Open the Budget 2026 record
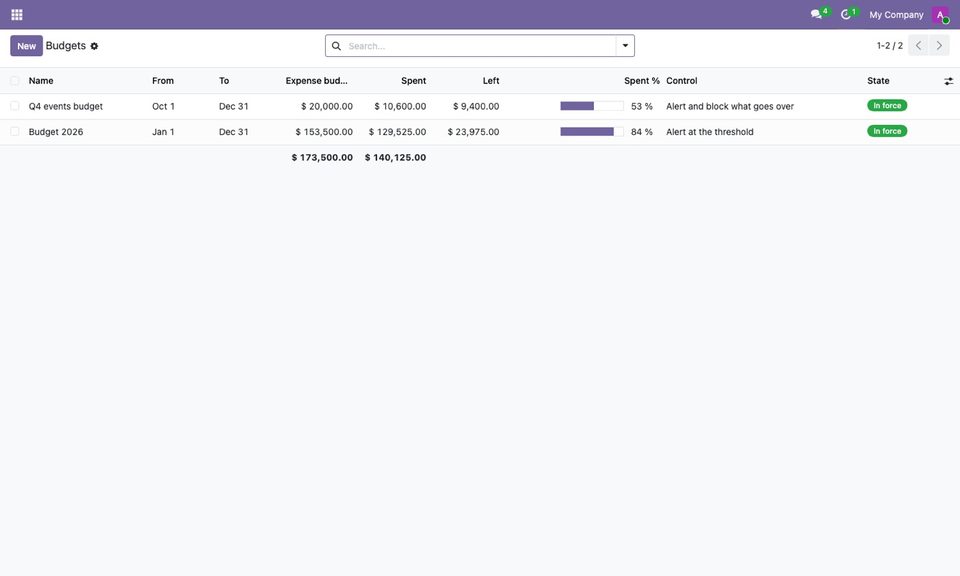The width and height of the screenshot is (960, 576). click(56, 132)
